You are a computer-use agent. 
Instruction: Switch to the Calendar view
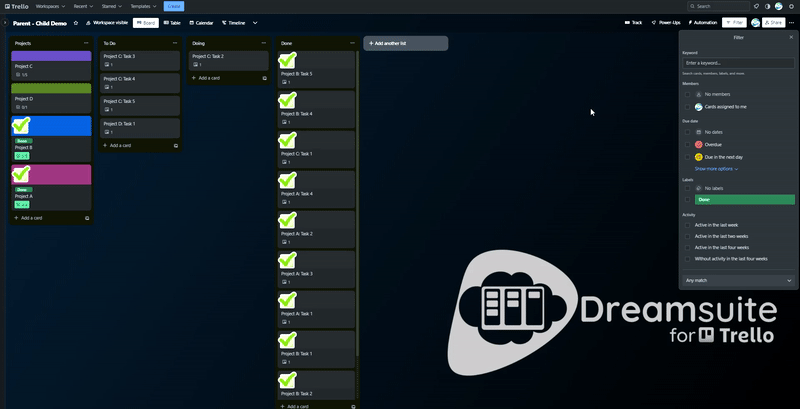click(x=201, y=23)
